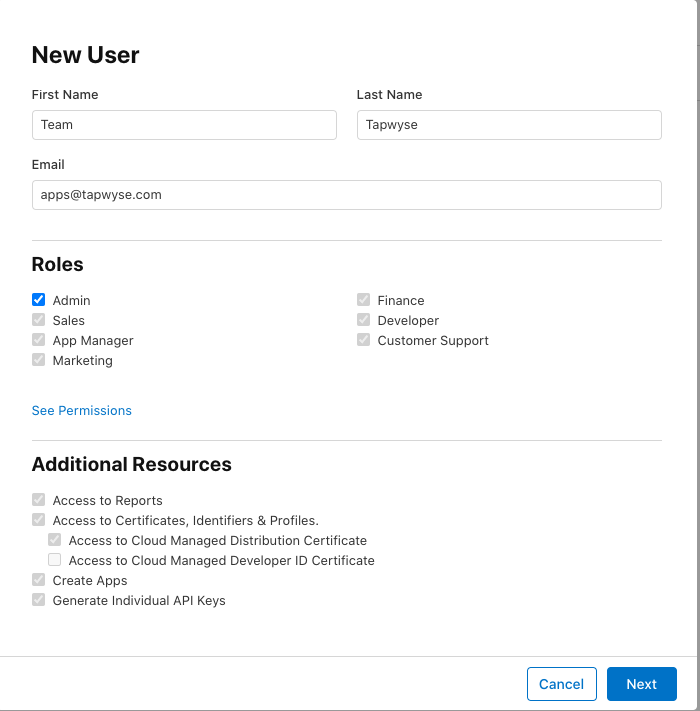The width and height of the screenshot is (700, 711).
Task: Toggle the Finance role checkbox
Action: (x=364, y=300)
